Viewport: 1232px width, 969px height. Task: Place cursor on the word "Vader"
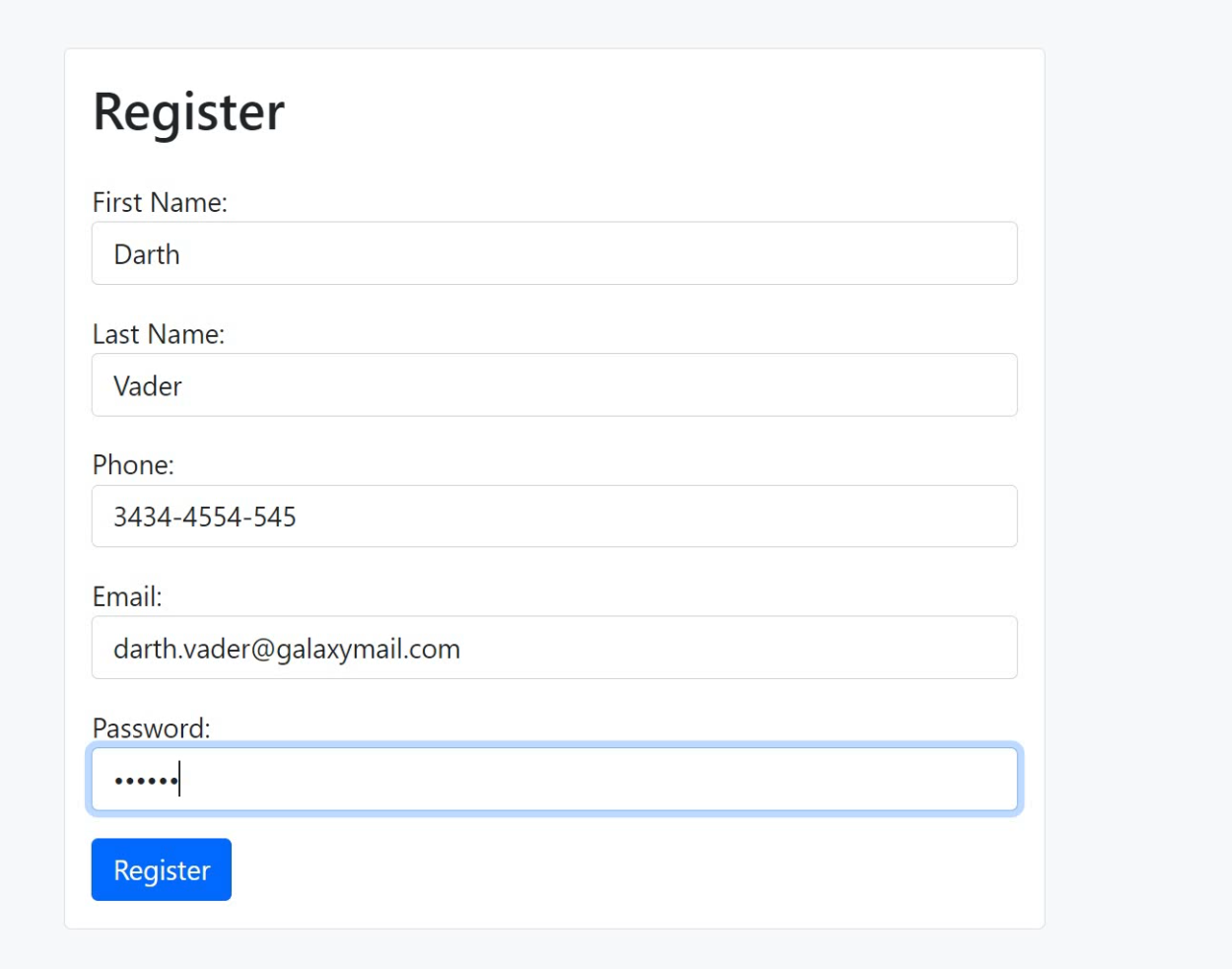[x=148, y=386]
